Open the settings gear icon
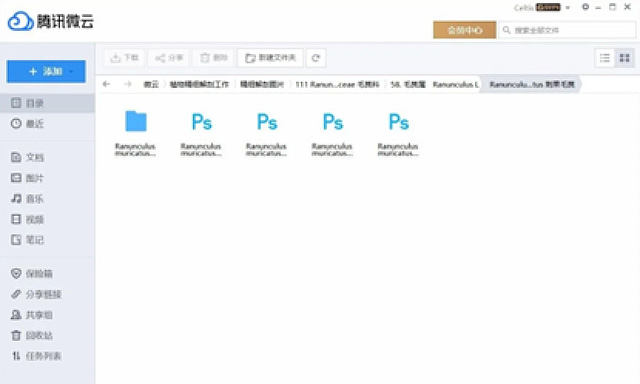 pyautogui.click(x=585, y=7)
